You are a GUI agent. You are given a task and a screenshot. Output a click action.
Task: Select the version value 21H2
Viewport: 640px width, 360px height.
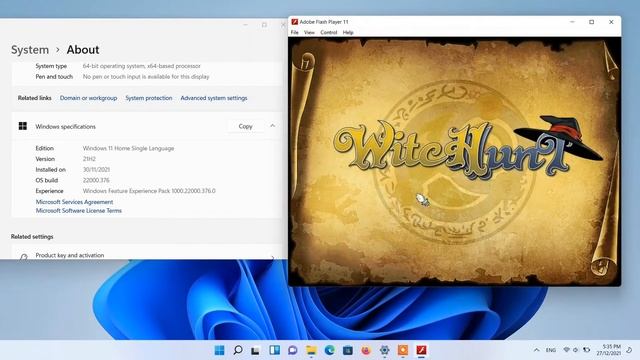point(89,159)
